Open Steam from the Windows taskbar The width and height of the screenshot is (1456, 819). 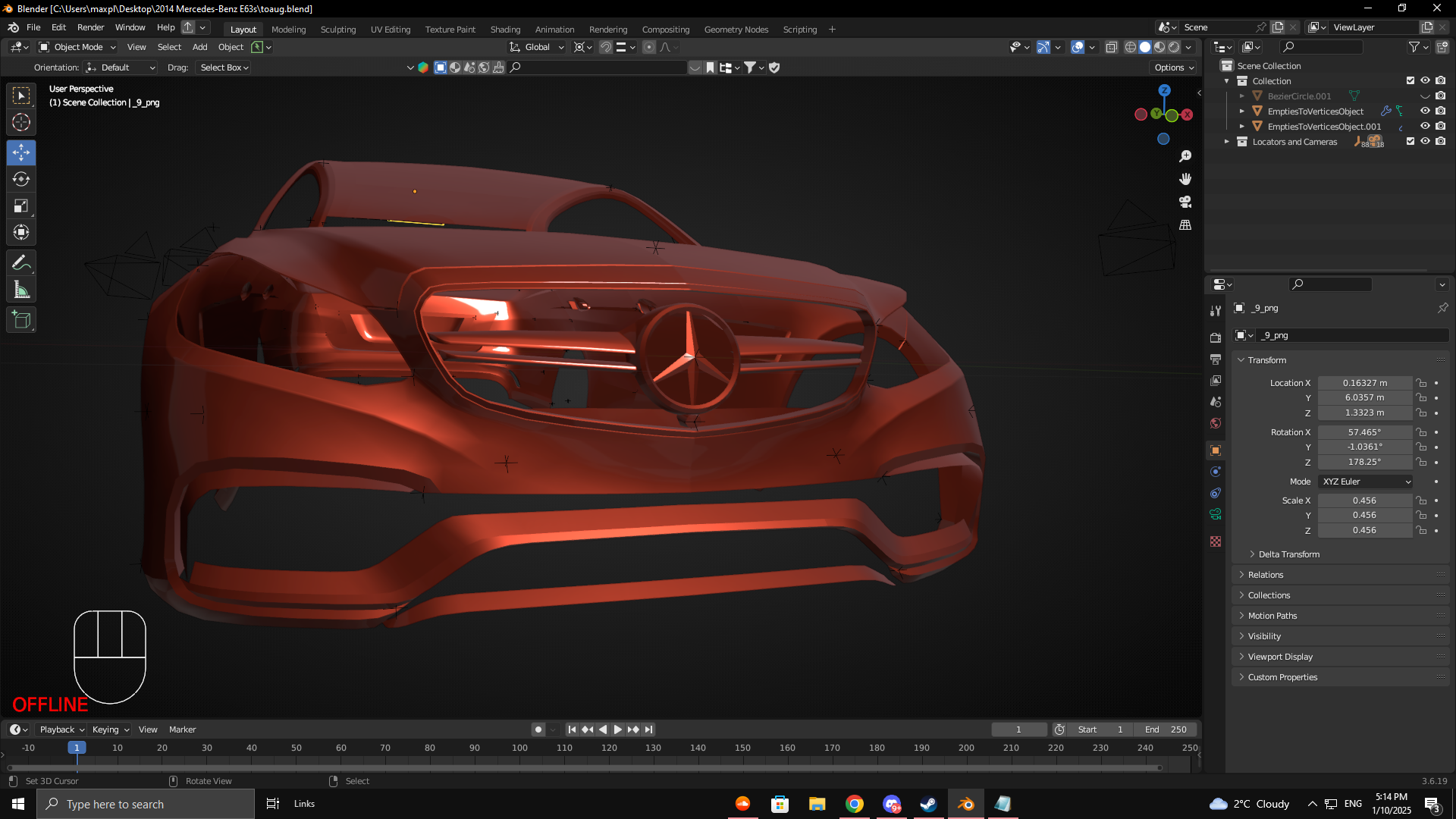tap(928, 804)
